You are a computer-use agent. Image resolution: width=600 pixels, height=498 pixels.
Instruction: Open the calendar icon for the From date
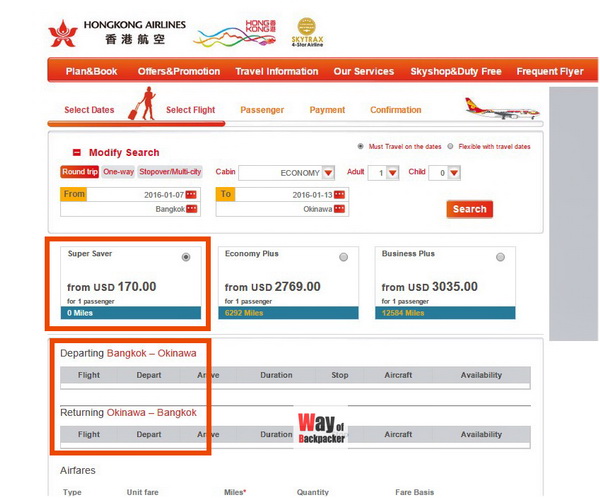click(x=191, y=194)
